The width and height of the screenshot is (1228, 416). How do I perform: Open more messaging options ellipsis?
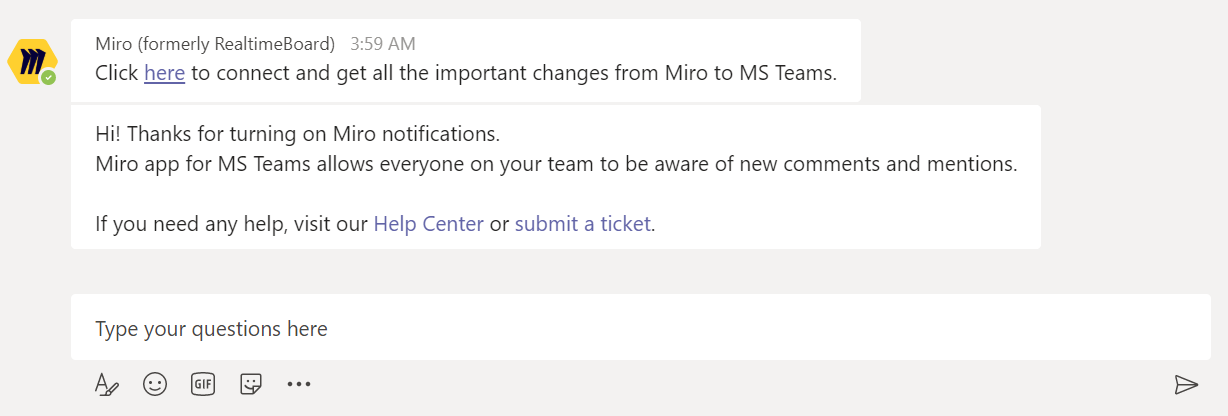[299, 384]
